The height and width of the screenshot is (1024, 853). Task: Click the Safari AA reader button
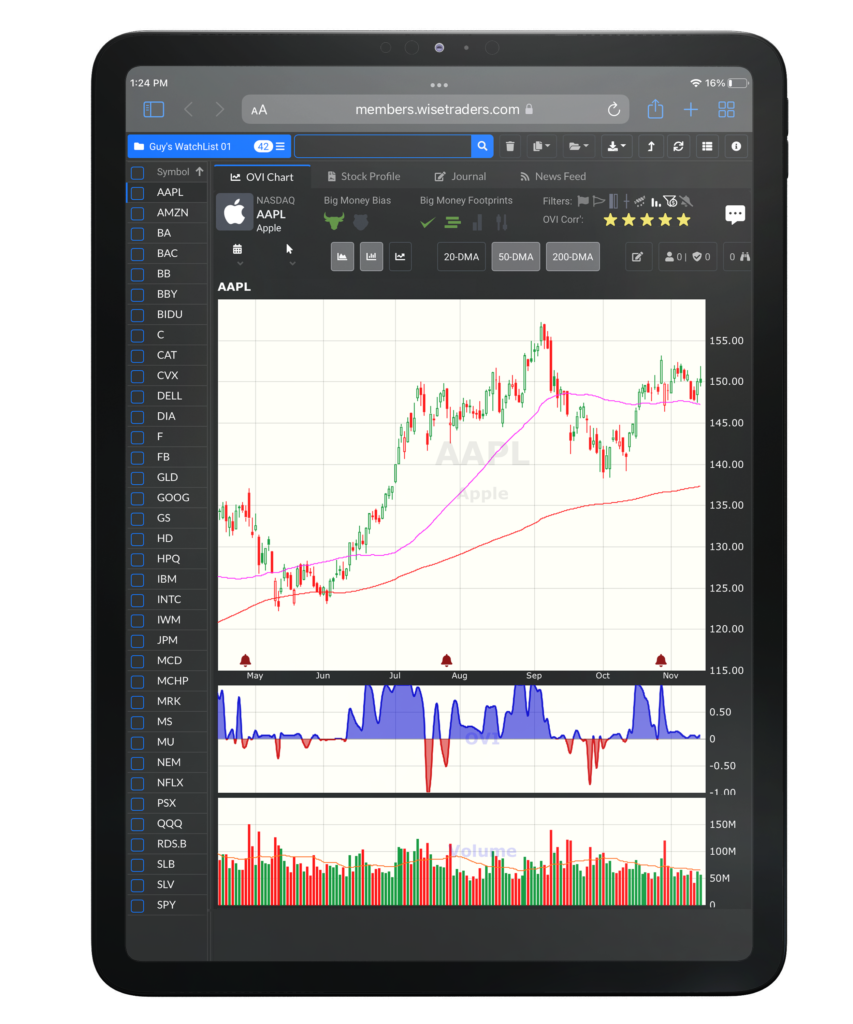click(x=259, y=110)
